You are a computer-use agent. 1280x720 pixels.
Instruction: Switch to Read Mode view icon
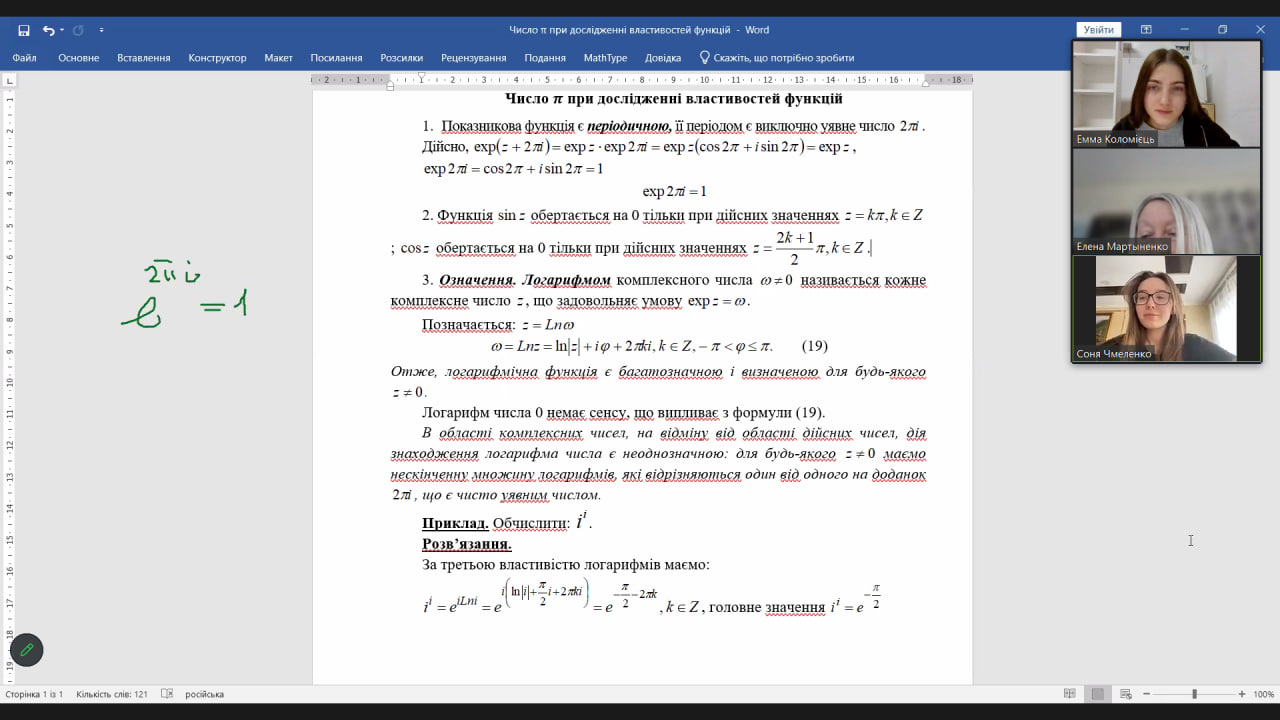point(1069,694)
